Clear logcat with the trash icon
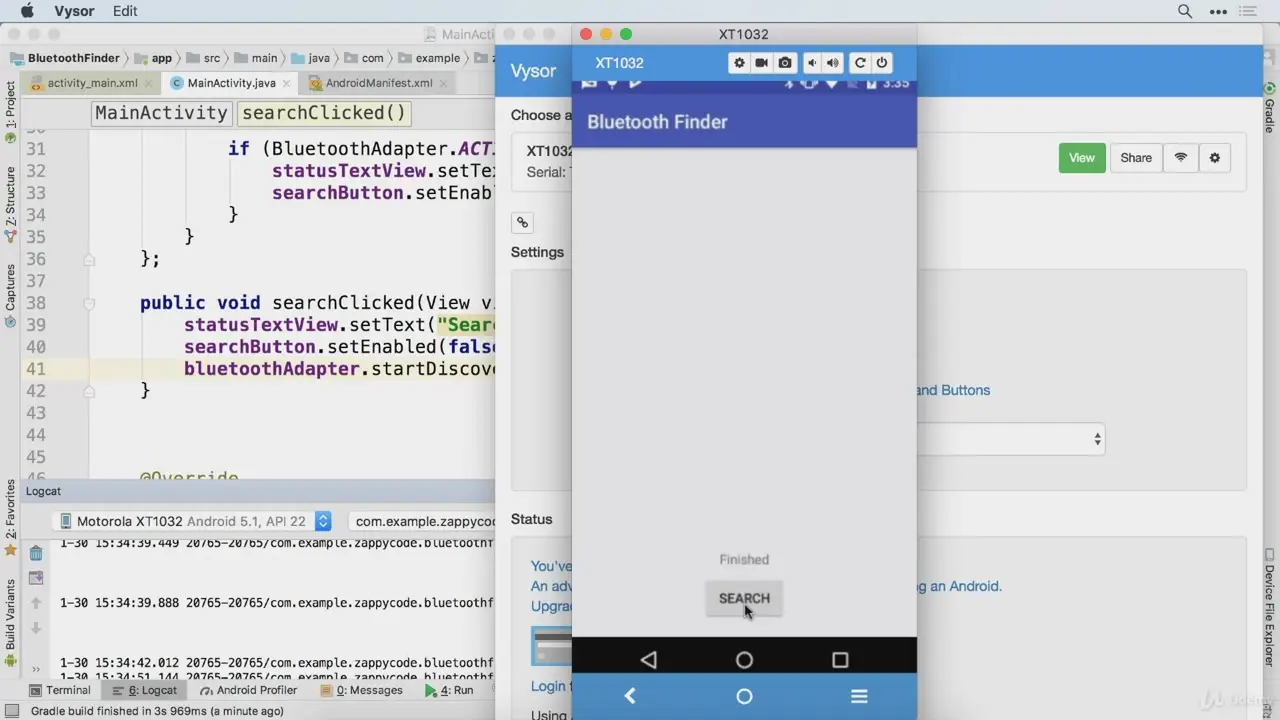The image size is (1280, 720). tap(36, 553)
